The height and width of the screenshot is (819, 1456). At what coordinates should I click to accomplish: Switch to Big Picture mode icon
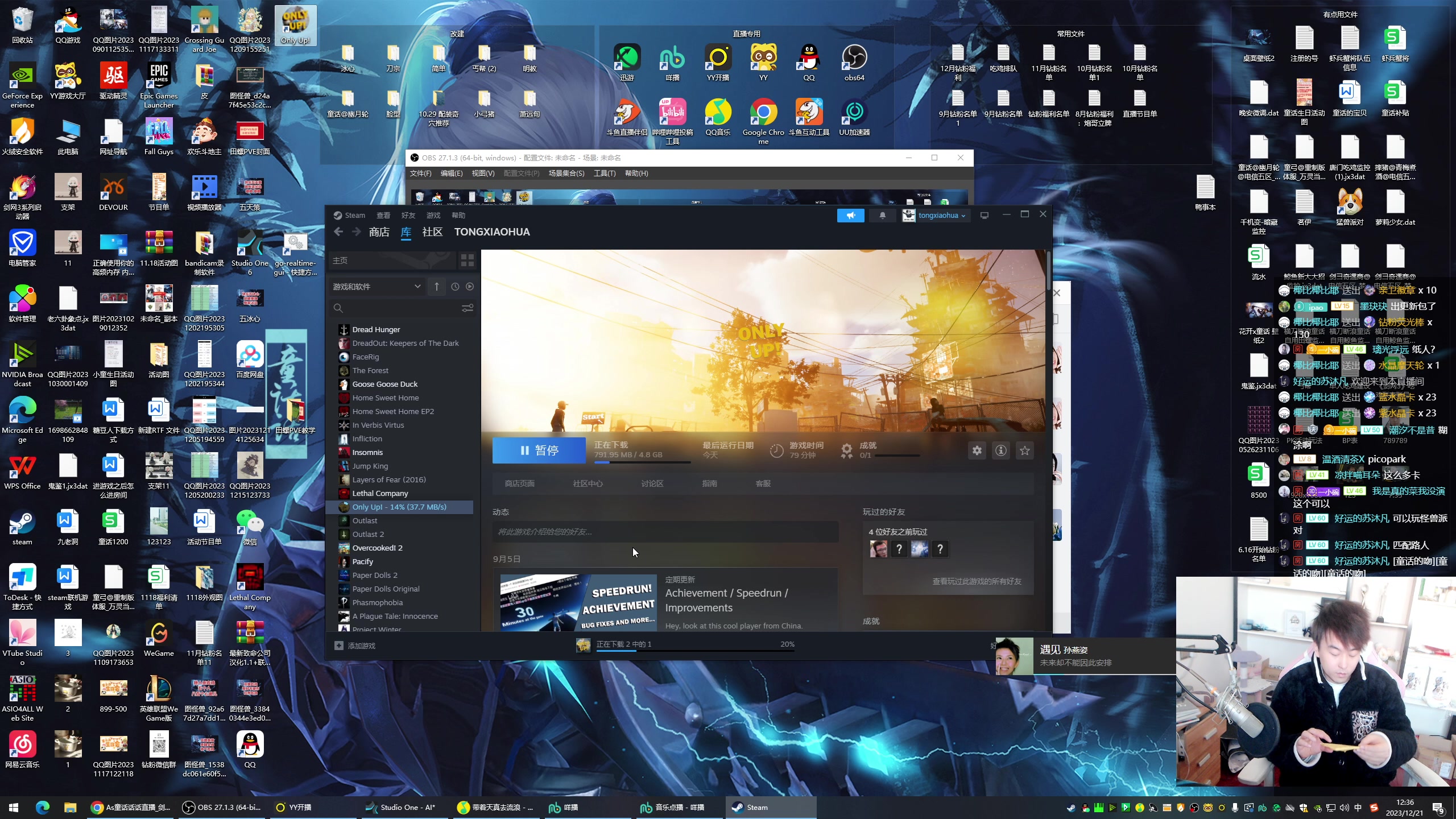click(x=985, y=216)
